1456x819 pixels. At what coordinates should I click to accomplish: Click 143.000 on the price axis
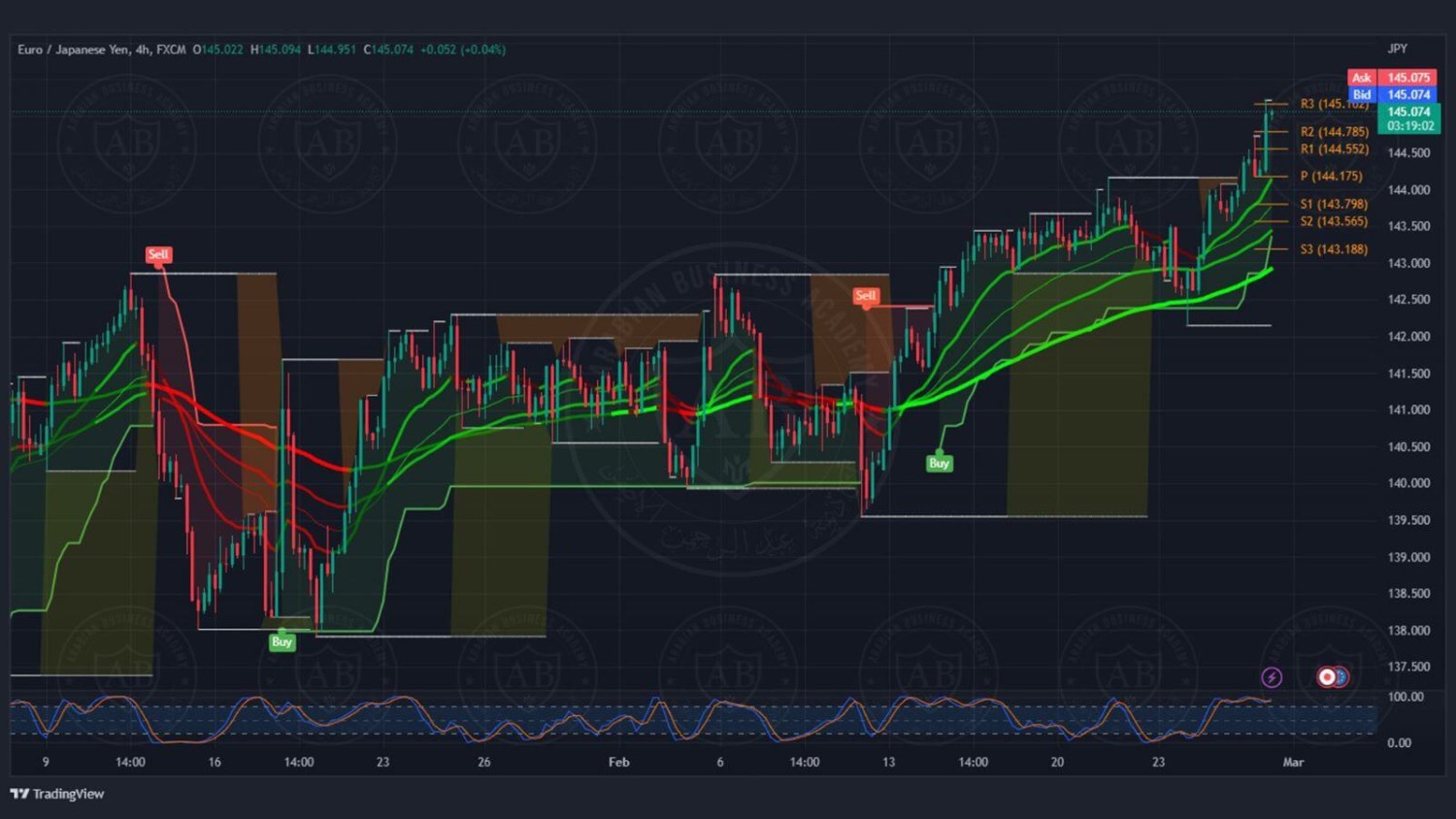pos(1408,263)
